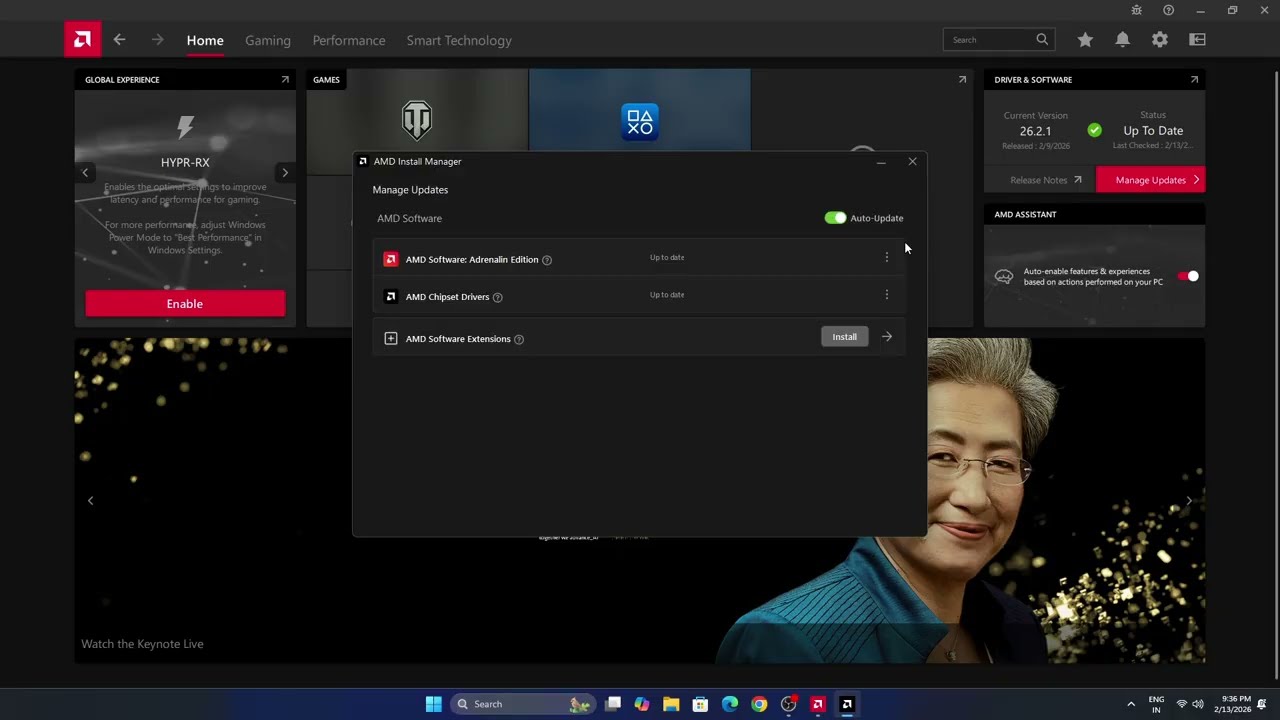Expand the Games panel

pyautogui.click(x=962, y=80)
